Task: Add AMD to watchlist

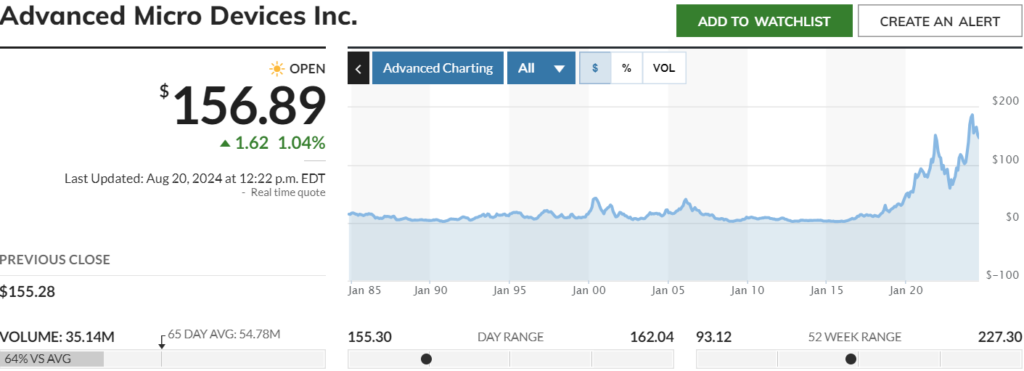Action: 764,21
